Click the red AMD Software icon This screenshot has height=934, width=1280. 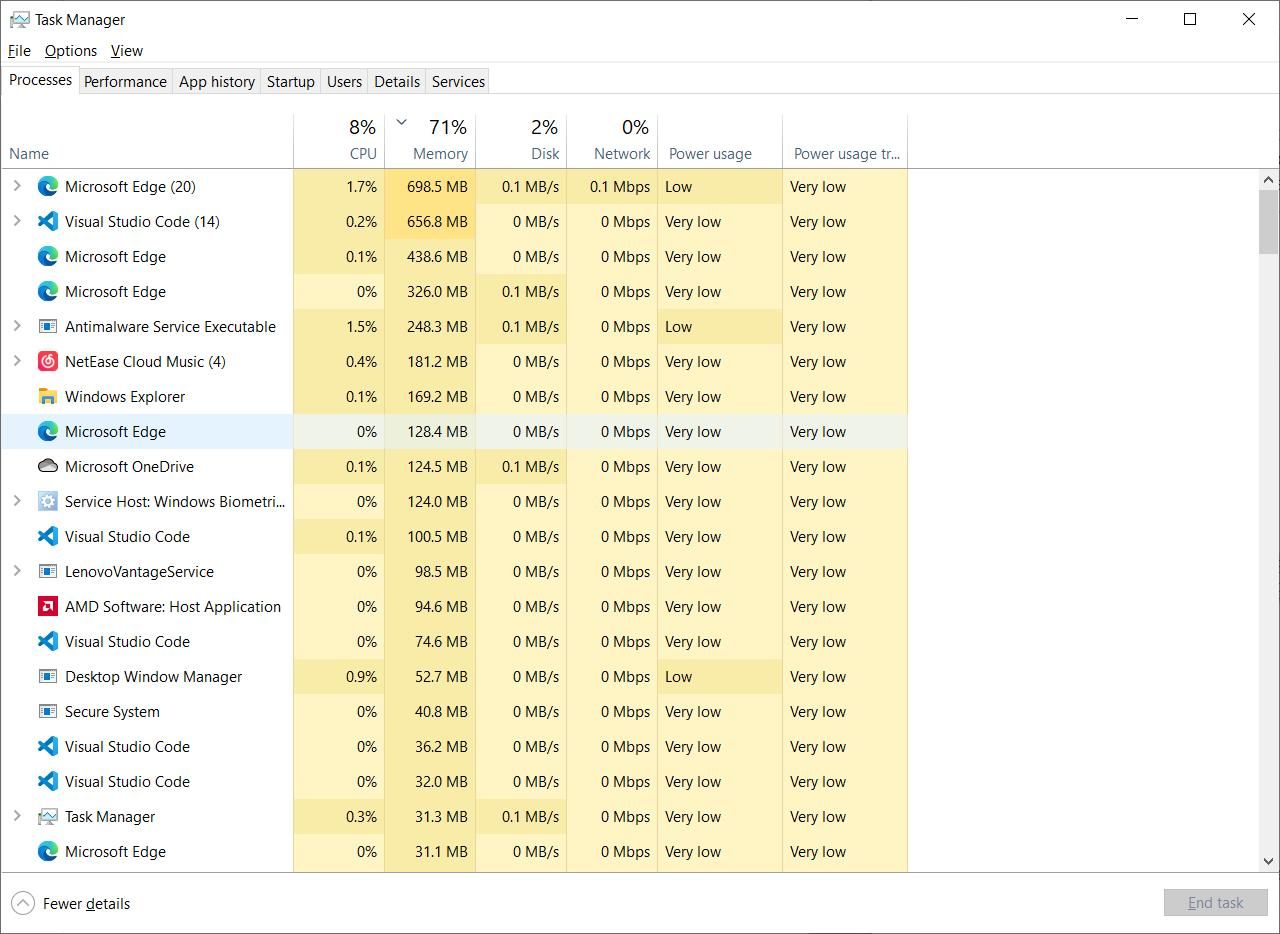pyautogui.click(x=47, y=606)
